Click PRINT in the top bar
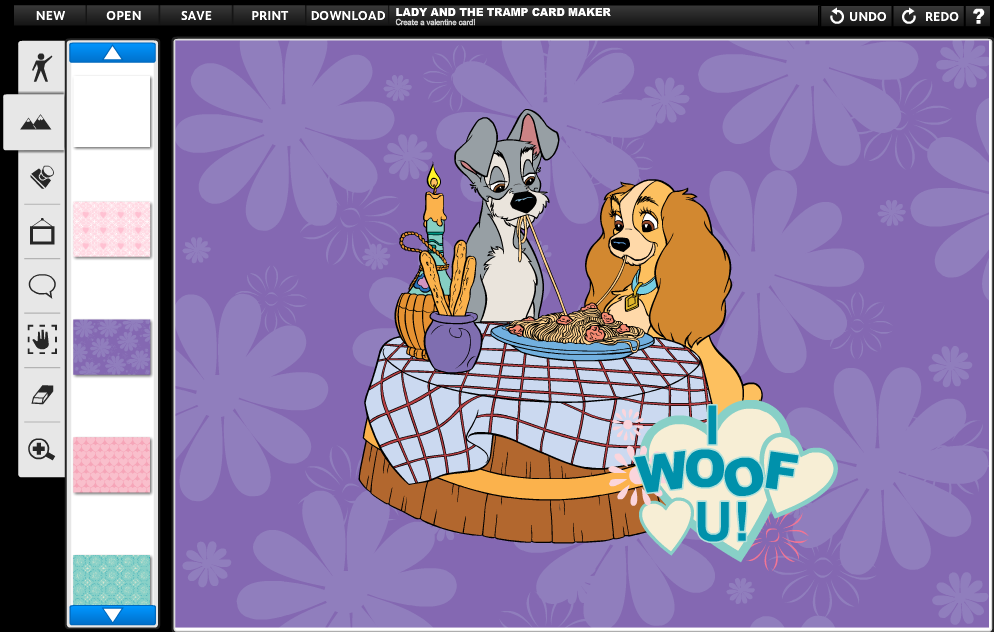Viewport: 994px width, 632px height. pos(269,15)
